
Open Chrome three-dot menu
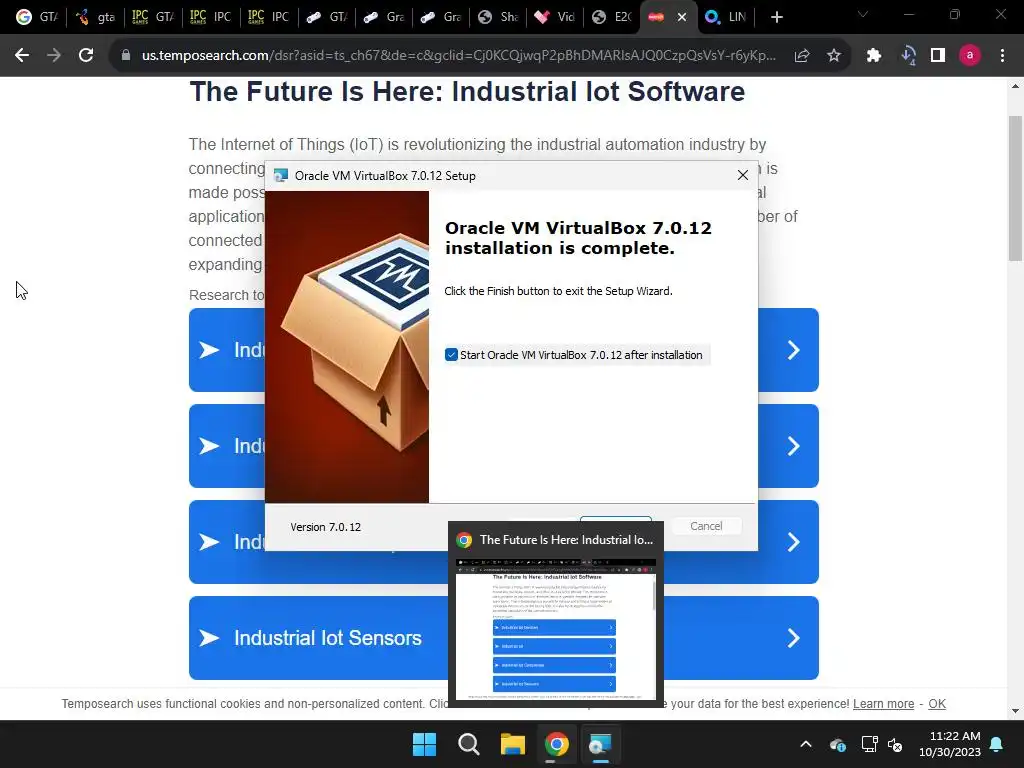point(1002,56)
